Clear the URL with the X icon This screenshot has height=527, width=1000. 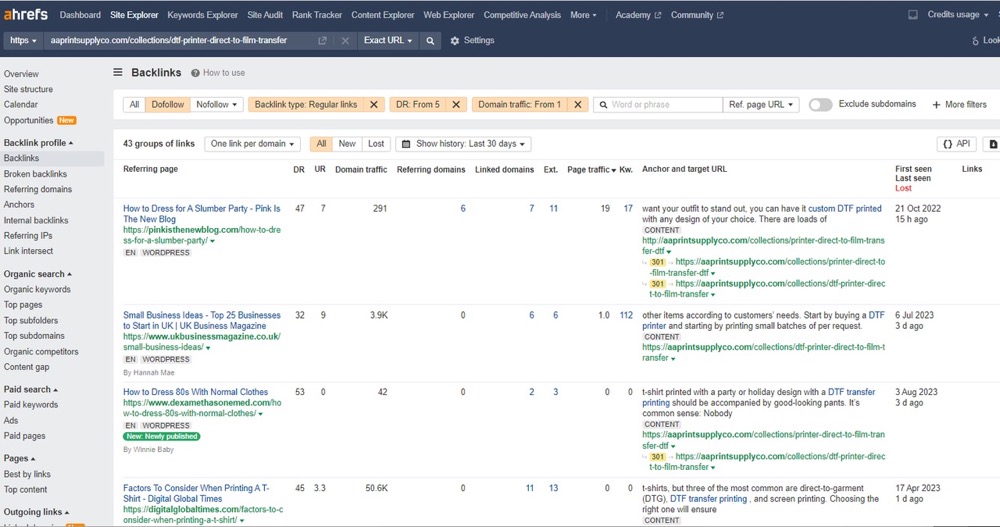(345, 40)
